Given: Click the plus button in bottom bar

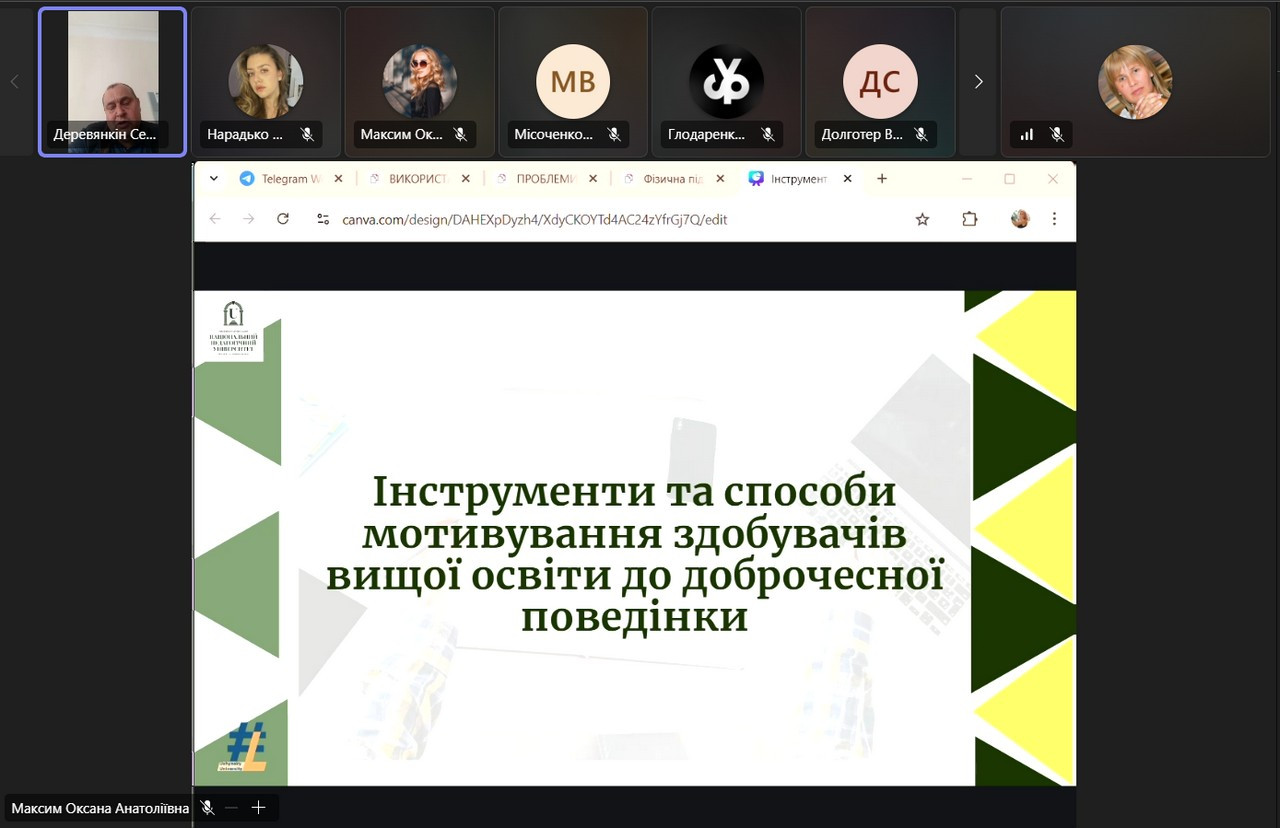Looking at the screenshot, I should point(258,808).
